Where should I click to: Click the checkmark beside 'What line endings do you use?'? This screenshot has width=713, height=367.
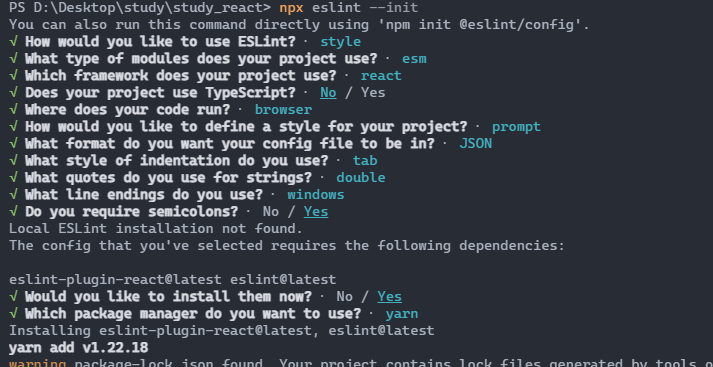13,195
